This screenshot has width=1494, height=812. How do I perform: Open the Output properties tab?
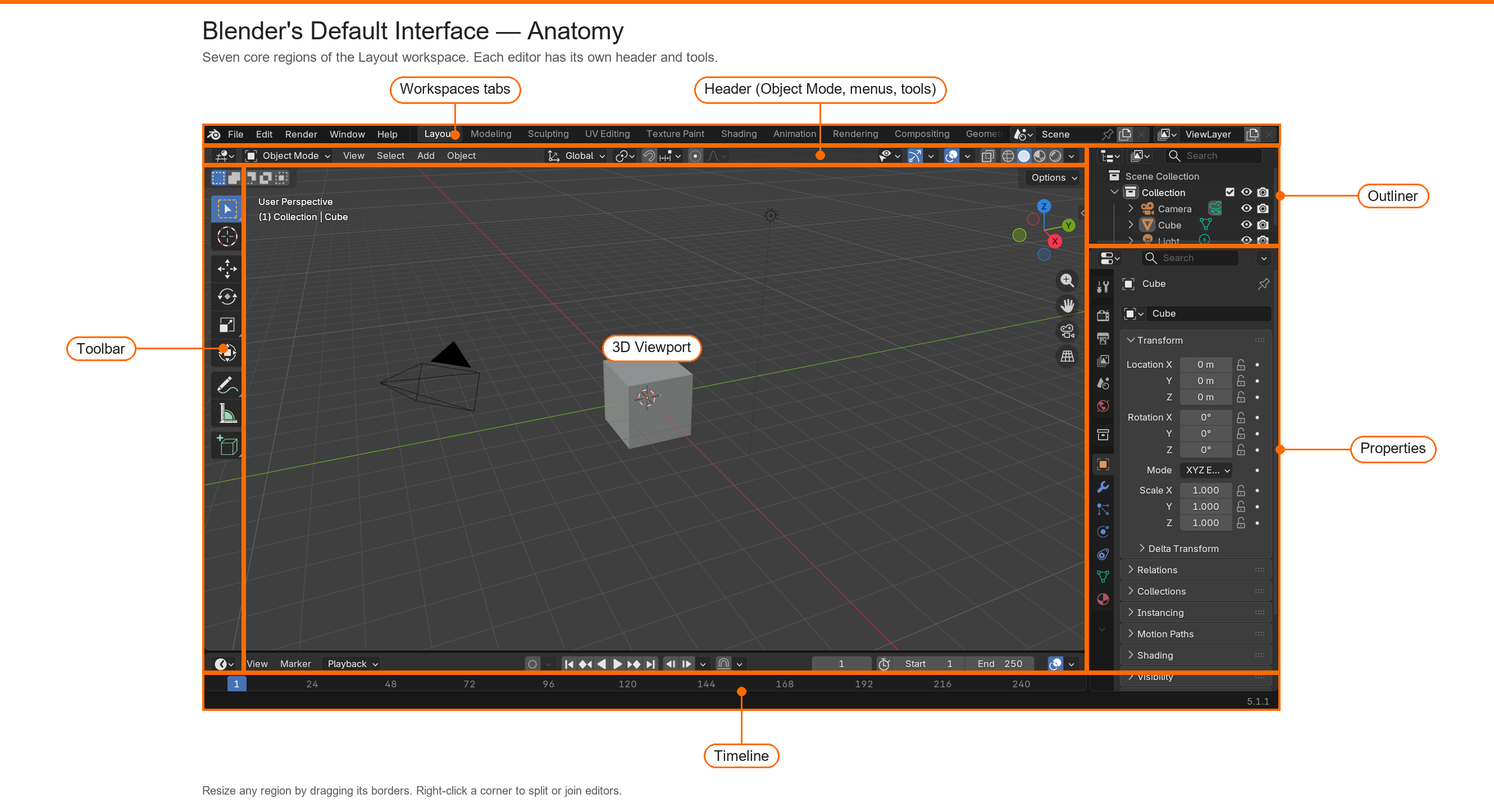[1103, 337]
